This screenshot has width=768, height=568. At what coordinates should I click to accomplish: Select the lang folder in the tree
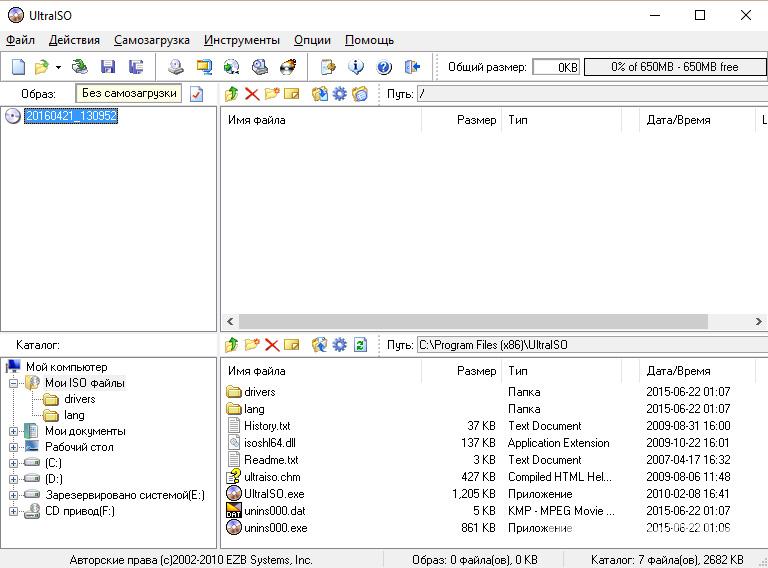[74, 415]
